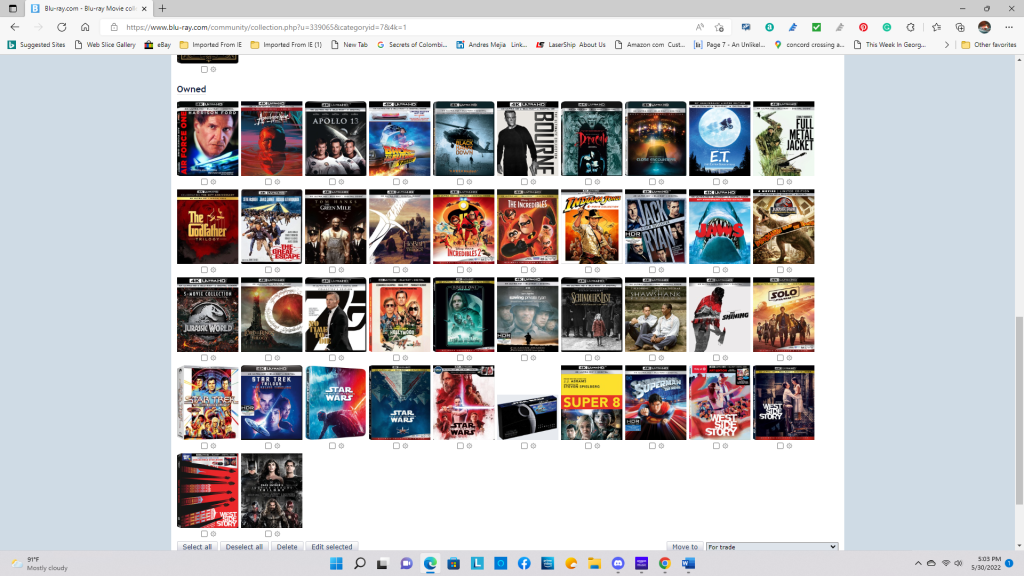Image resolution: width=1024 pixels, height=576 pixels.
Task: Click the Pinterest extension icon
Action: pyautogui.click(x=863, y=27)
